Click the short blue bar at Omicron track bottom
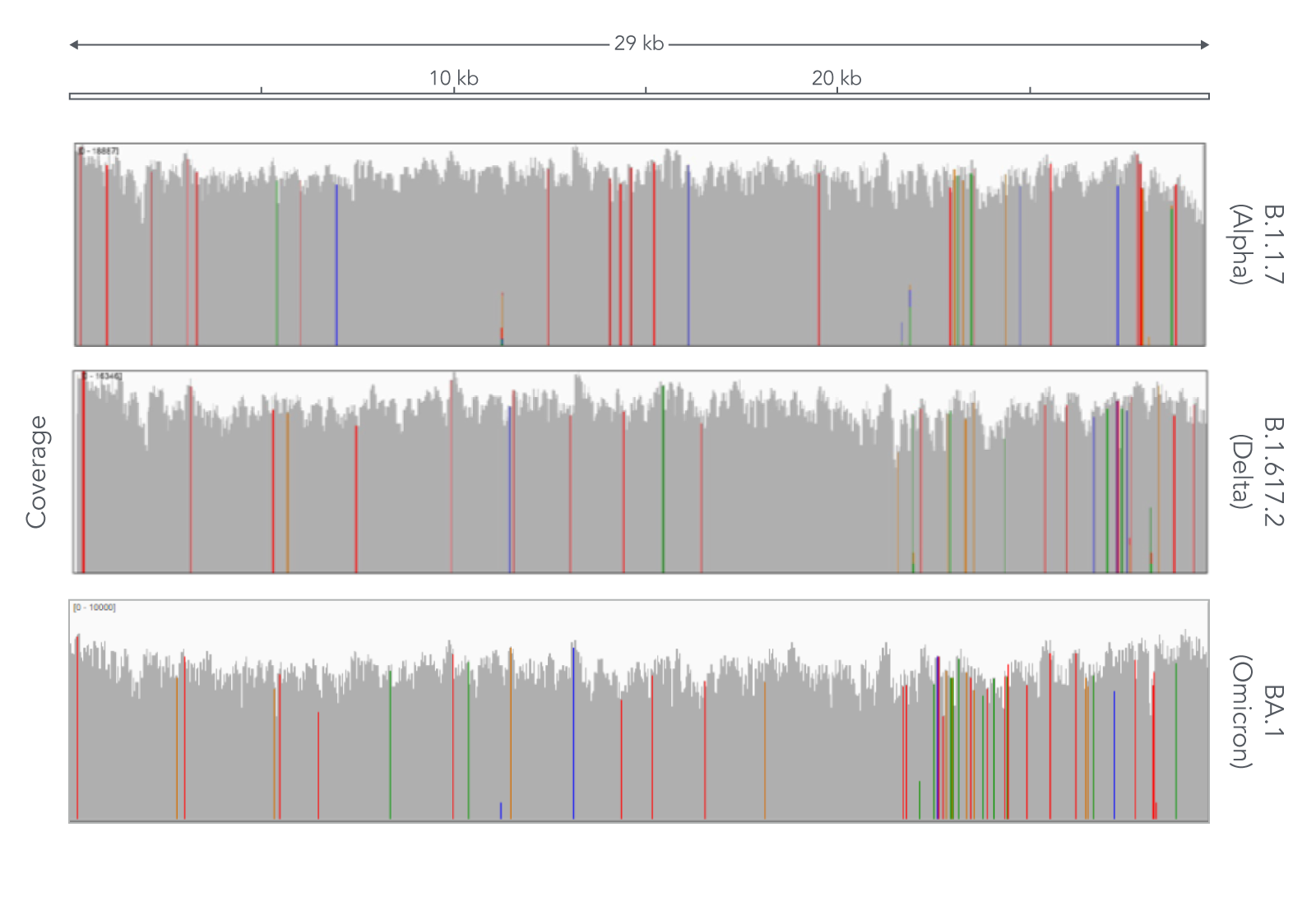This screenshot has height=901, width=1316. (500, 811)
